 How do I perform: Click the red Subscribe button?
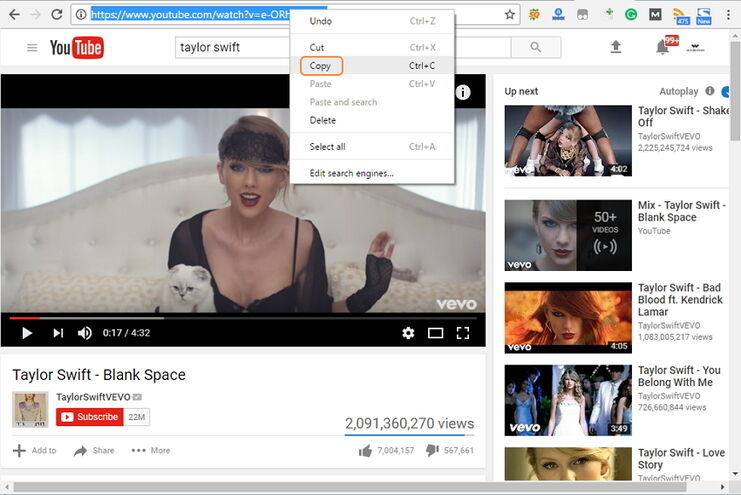[90, 417]
